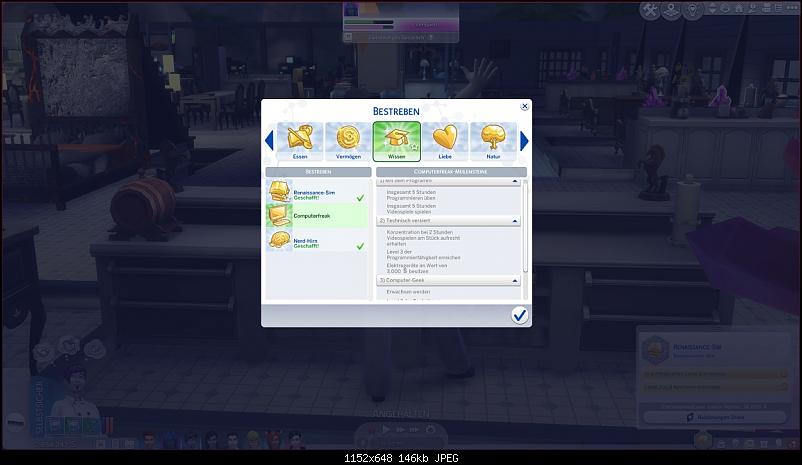Click the play speed button in time controls
Screen dimensions: 802x465
coord(386,430)
